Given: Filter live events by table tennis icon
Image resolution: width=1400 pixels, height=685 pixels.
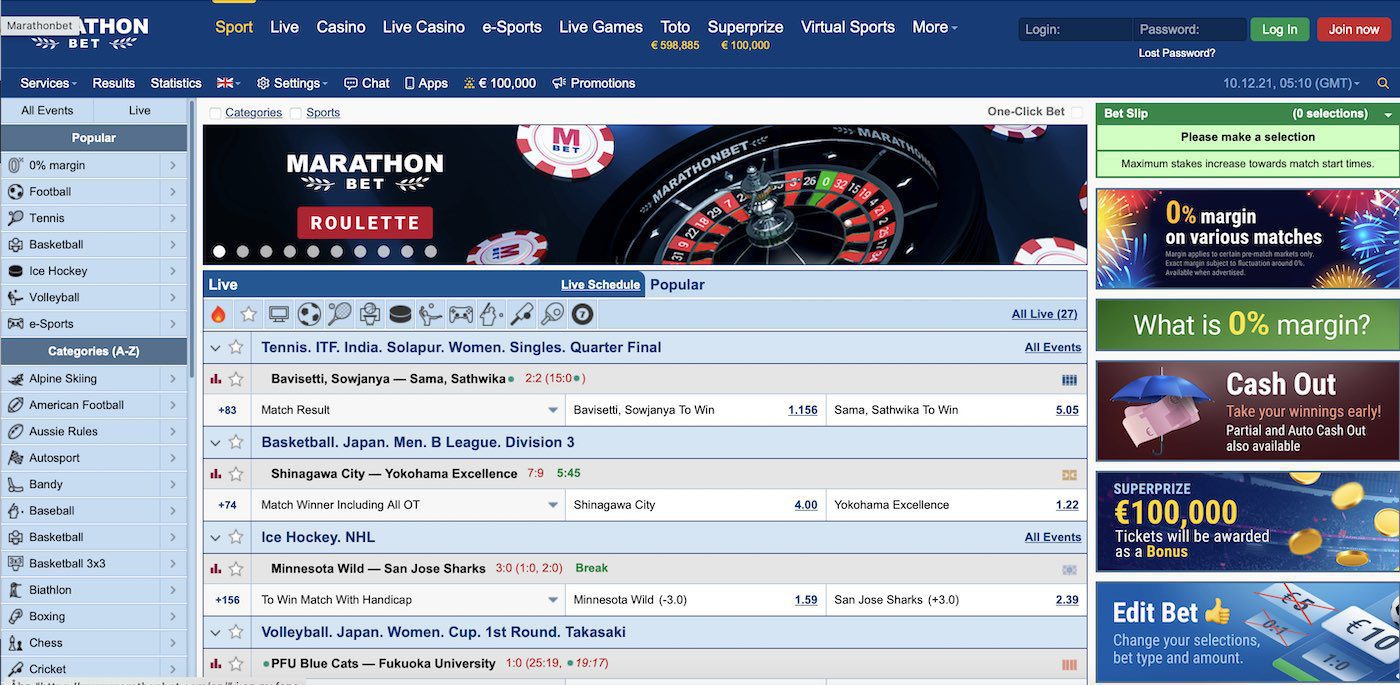Looking at the screenshot, I should pyautogui.click(x=552, y=314).
